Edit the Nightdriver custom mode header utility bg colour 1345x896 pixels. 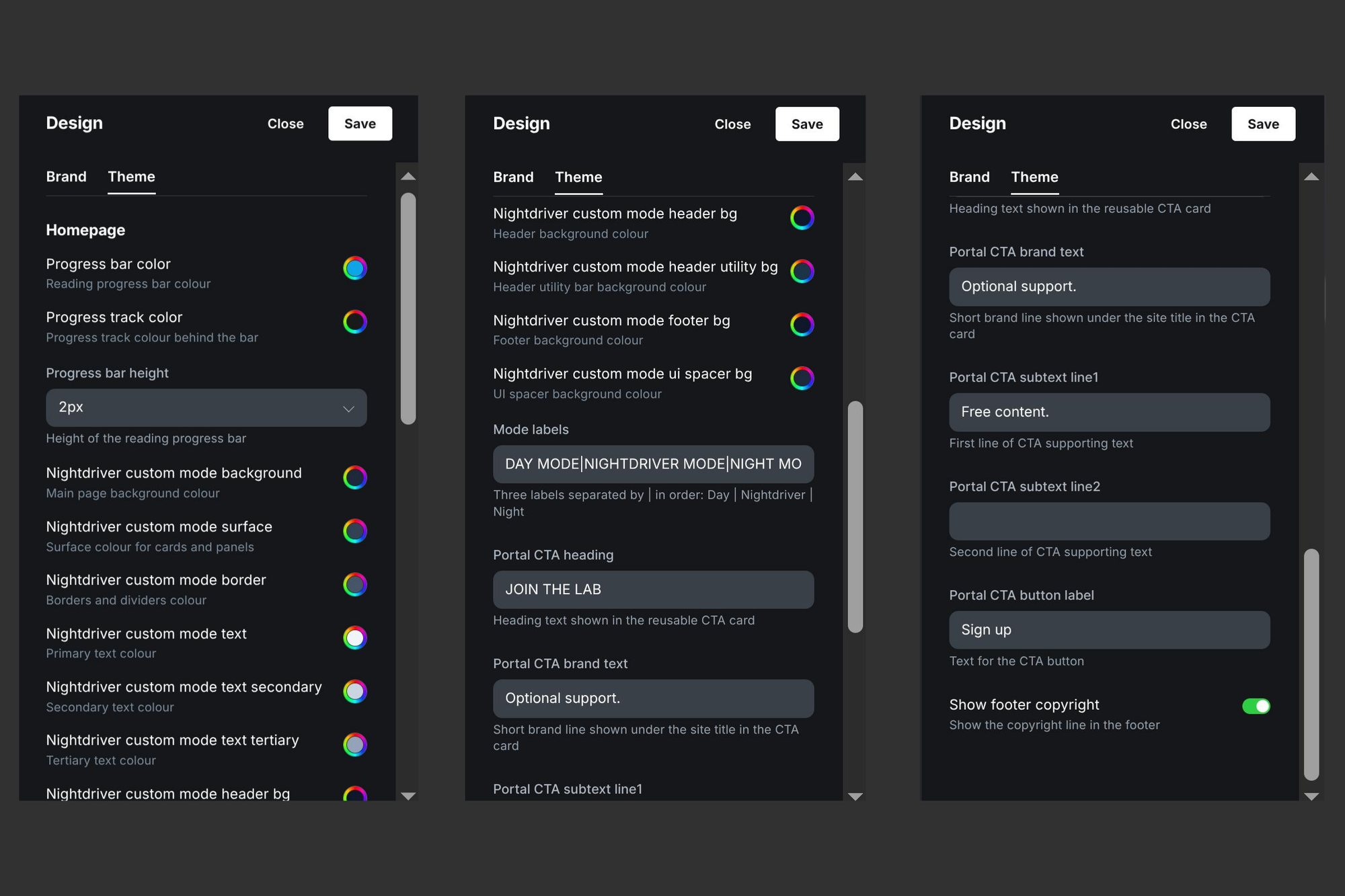802,272
